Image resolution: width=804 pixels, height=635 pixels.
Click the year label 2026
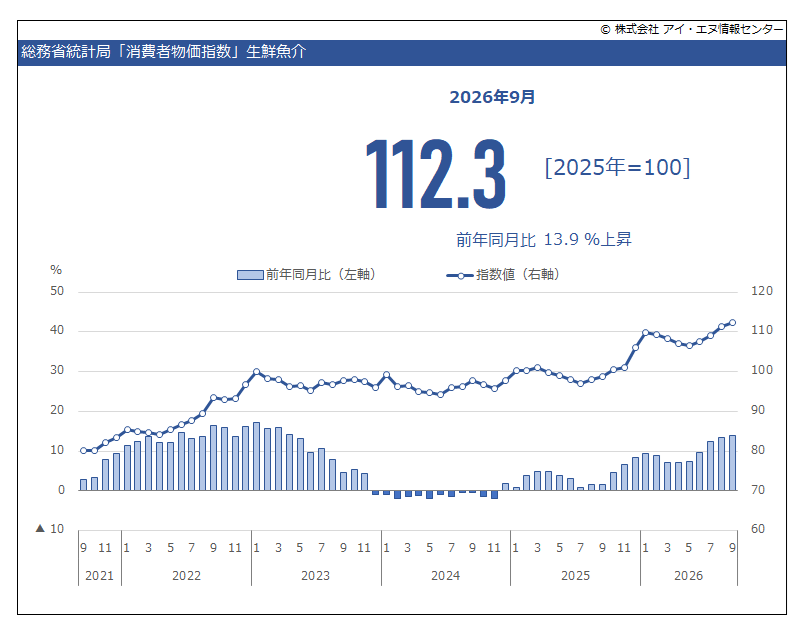click(x=688, y=576)
